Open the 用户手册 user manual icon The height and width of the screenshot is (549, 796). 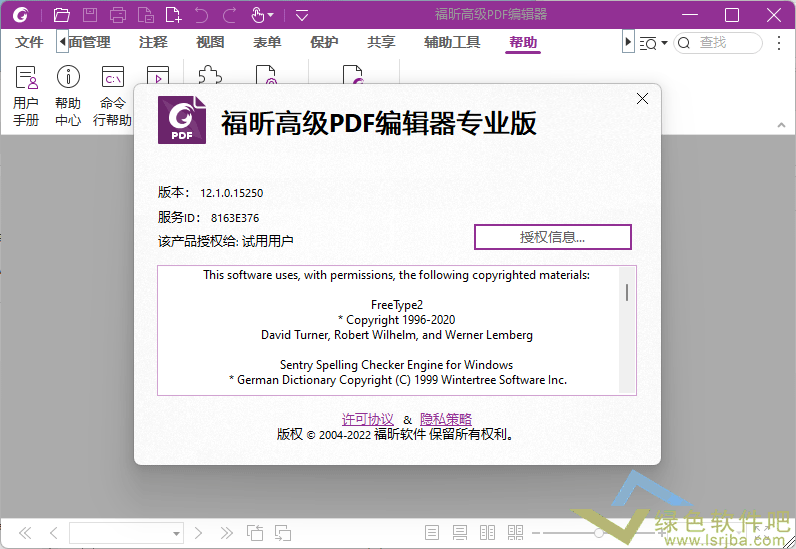pyautogui.click(x=26, y=95)
